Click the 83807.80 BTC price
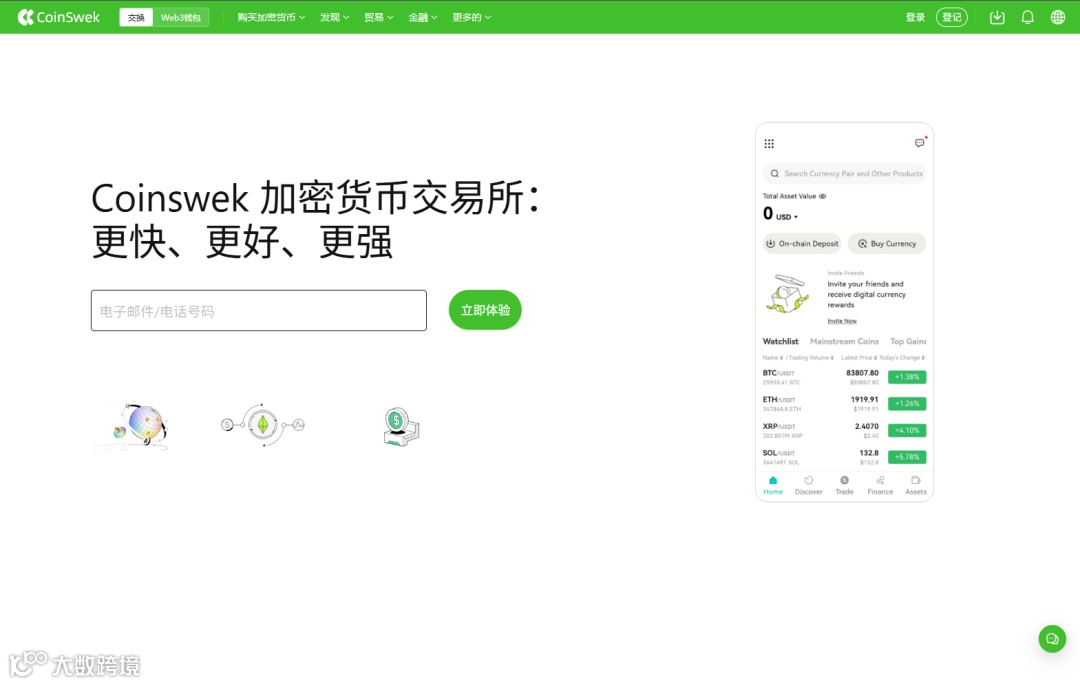The height and width of the screenshot is (685, 1080). click(862, 373)
